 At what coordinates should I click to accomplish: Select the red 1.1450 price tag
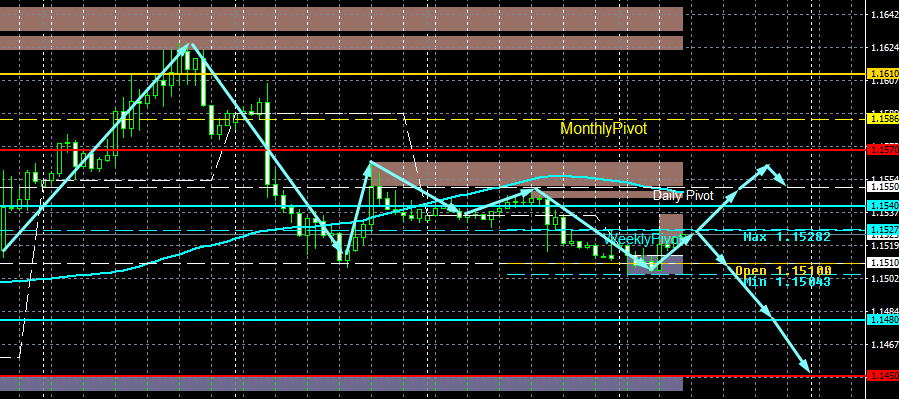coord(882,375)
